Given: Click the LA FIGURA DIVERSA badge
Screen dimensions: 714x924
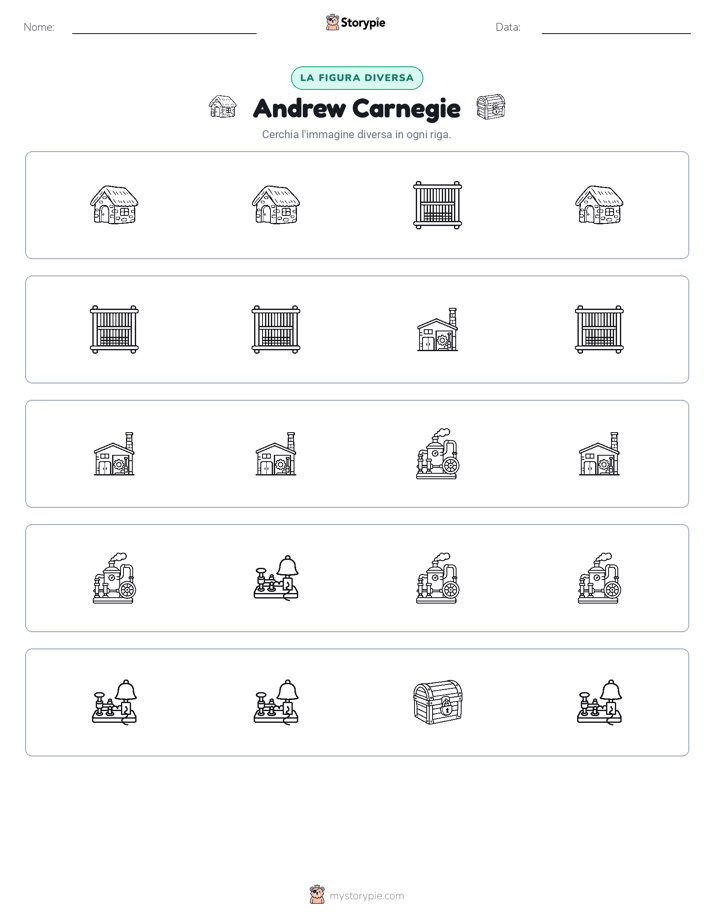Looking at the screenshot, I should [x=357, y=78].
